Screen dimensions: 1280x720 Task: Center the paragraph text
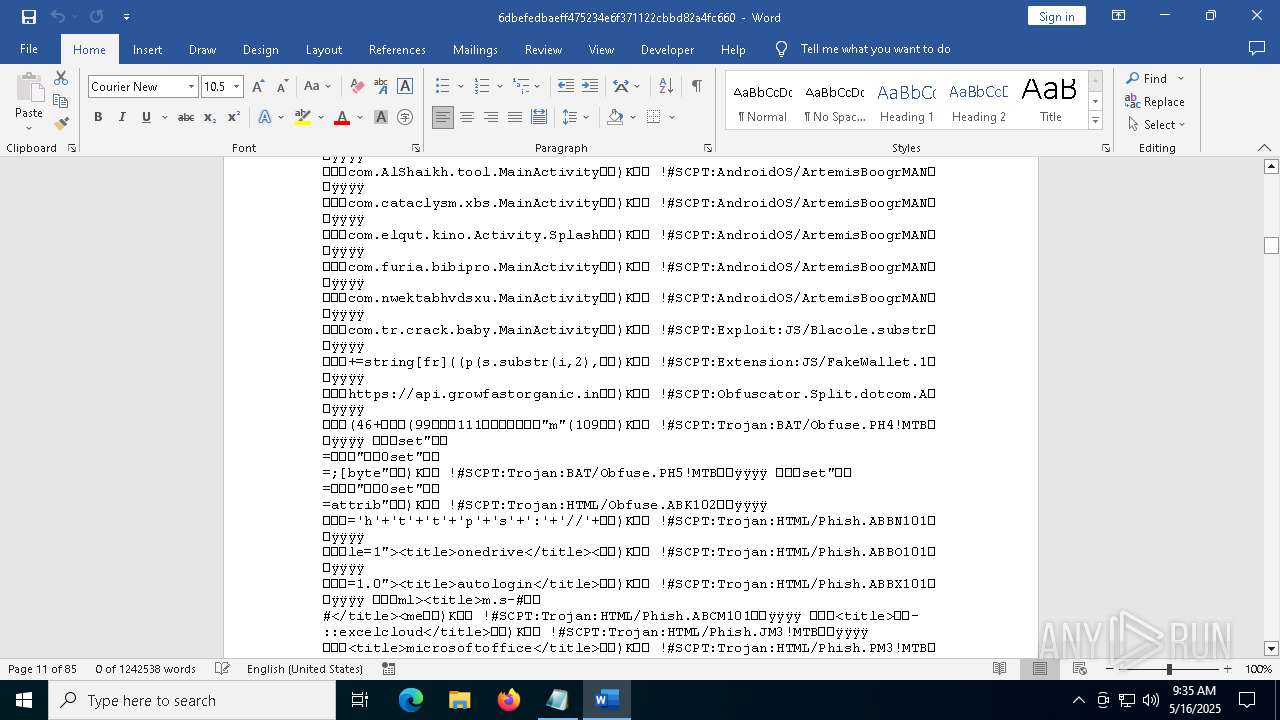point(467,118)
